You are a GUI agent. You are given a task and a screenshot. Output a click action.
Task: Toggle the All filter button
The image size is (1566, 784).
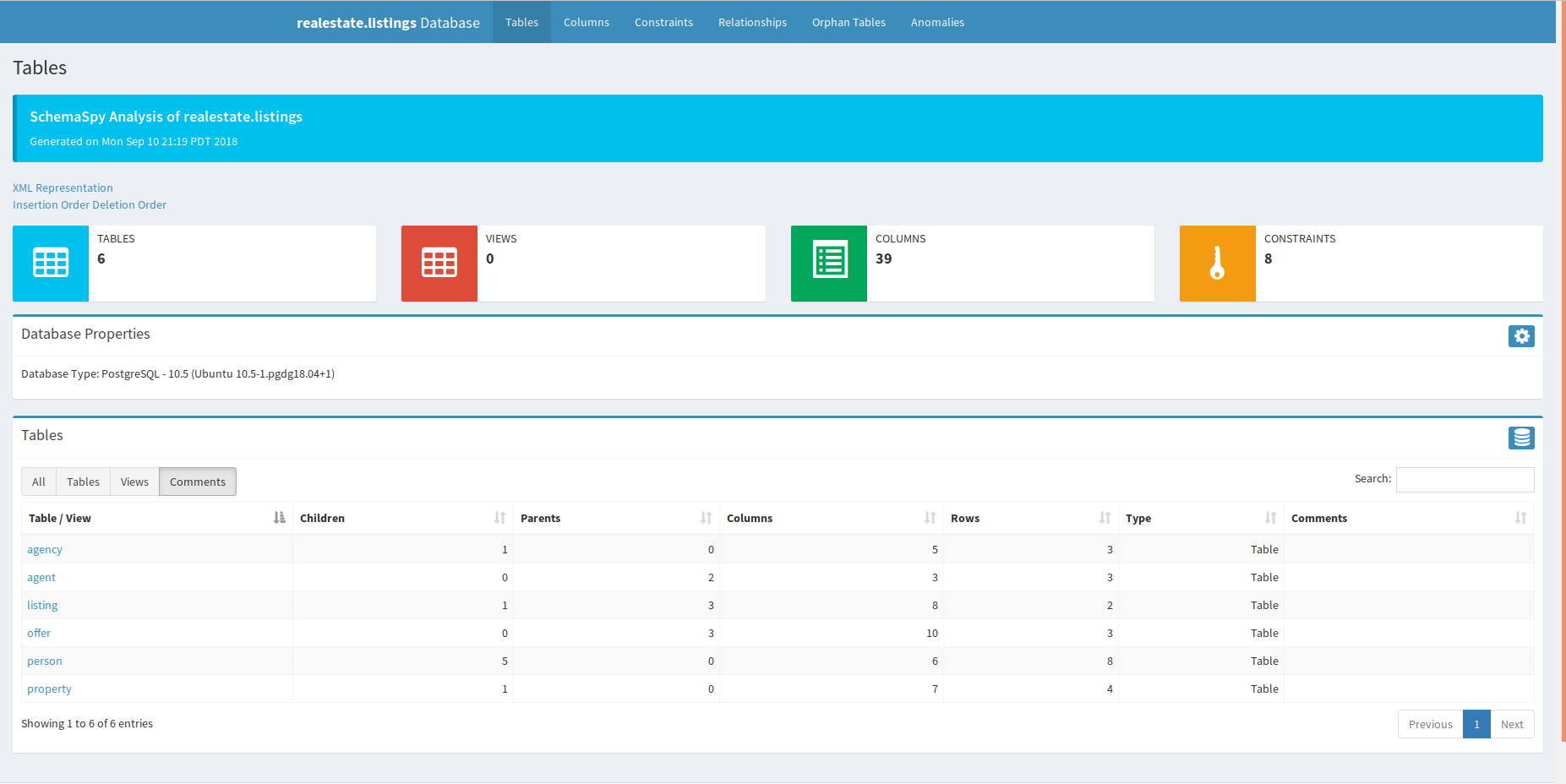pos(39,482)
